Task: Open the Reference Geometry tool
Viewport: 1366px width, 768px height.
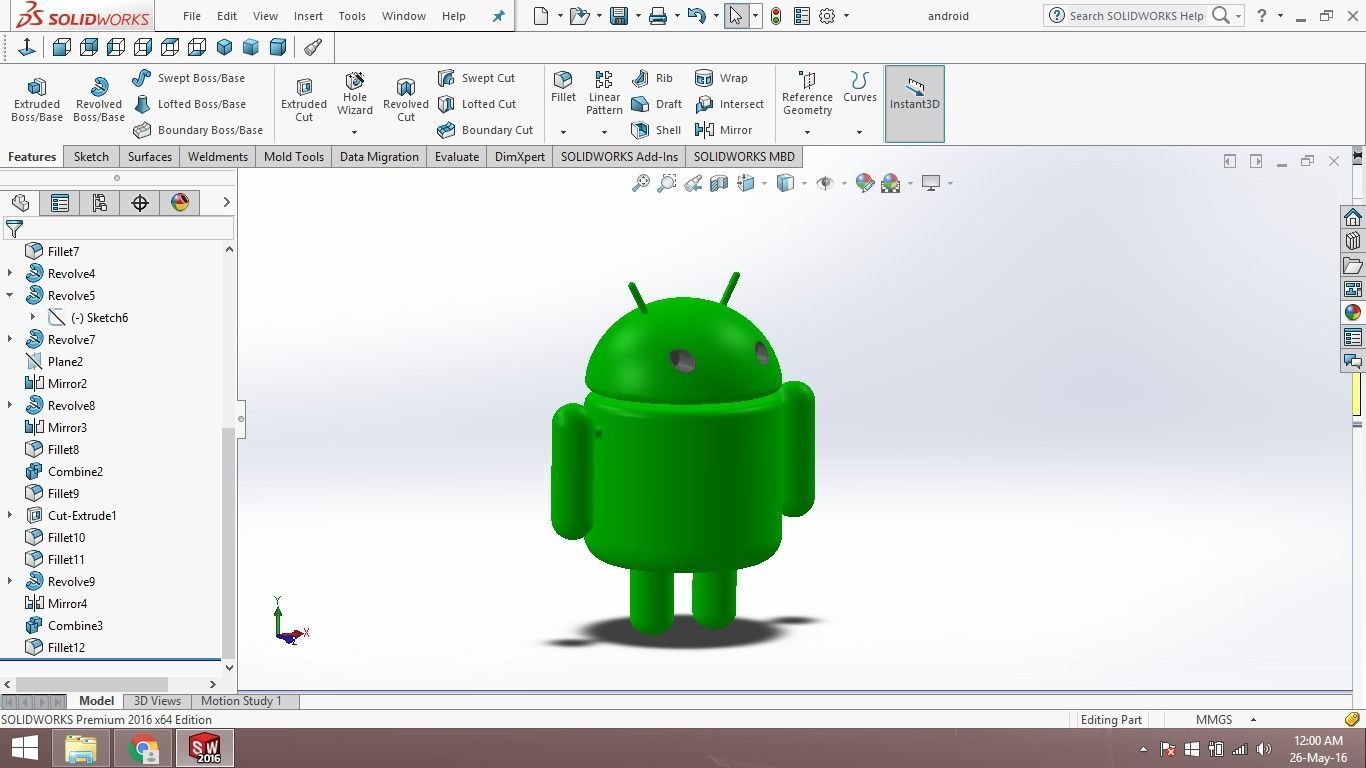Action: 807,93
